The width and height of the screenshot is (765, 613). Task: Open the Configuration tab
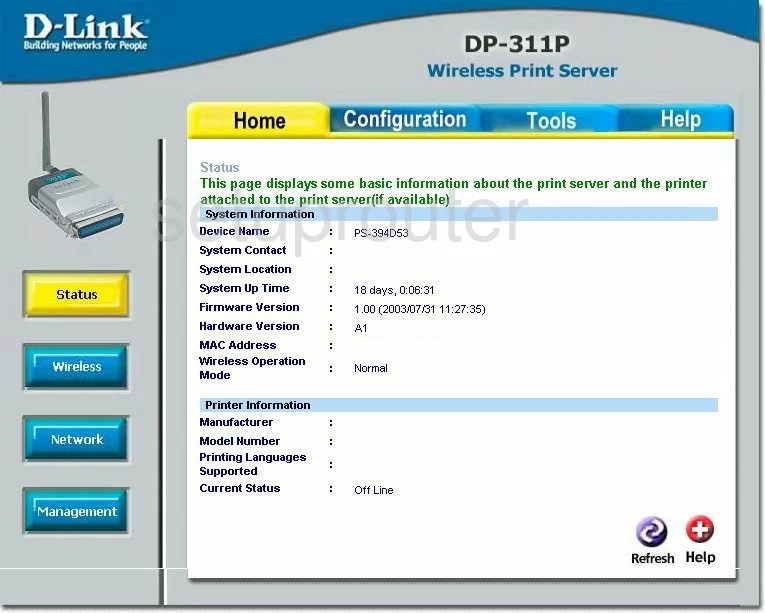(x=404, y=119)
